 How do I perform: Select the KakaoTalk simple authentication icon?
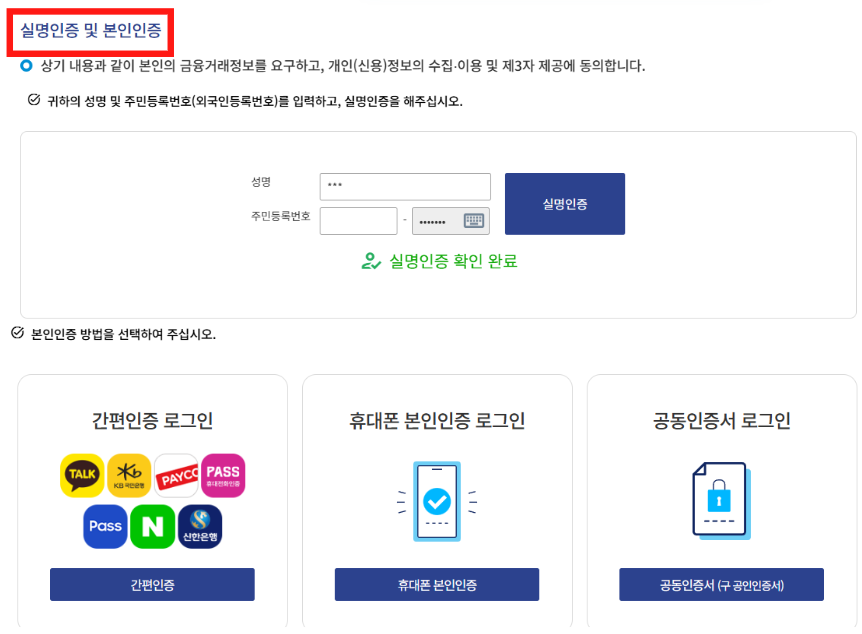pyautogui.click(x=81, y=475)
